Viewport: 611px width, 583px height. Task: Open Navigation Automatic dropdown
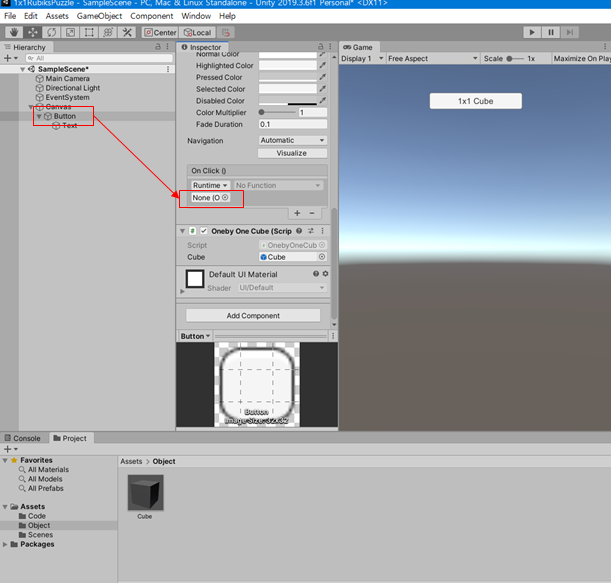click(x=292, y=140)
